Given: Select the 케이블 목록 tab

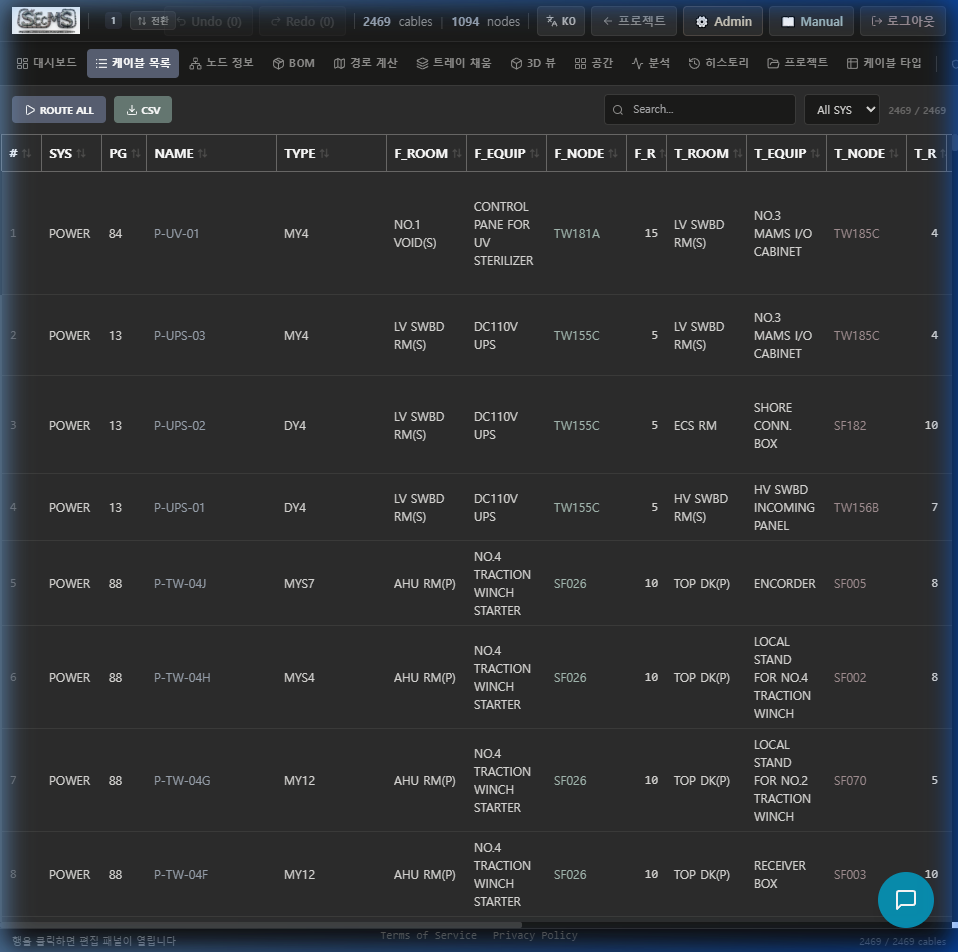Looking at the screenshot, I should coord(133,63).
